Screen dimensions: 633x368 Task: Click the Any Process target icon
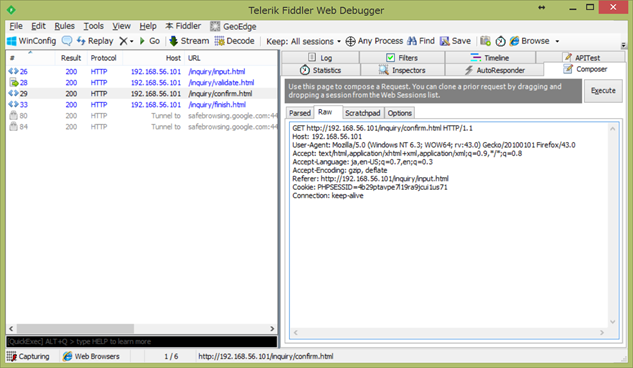point(350,41)
